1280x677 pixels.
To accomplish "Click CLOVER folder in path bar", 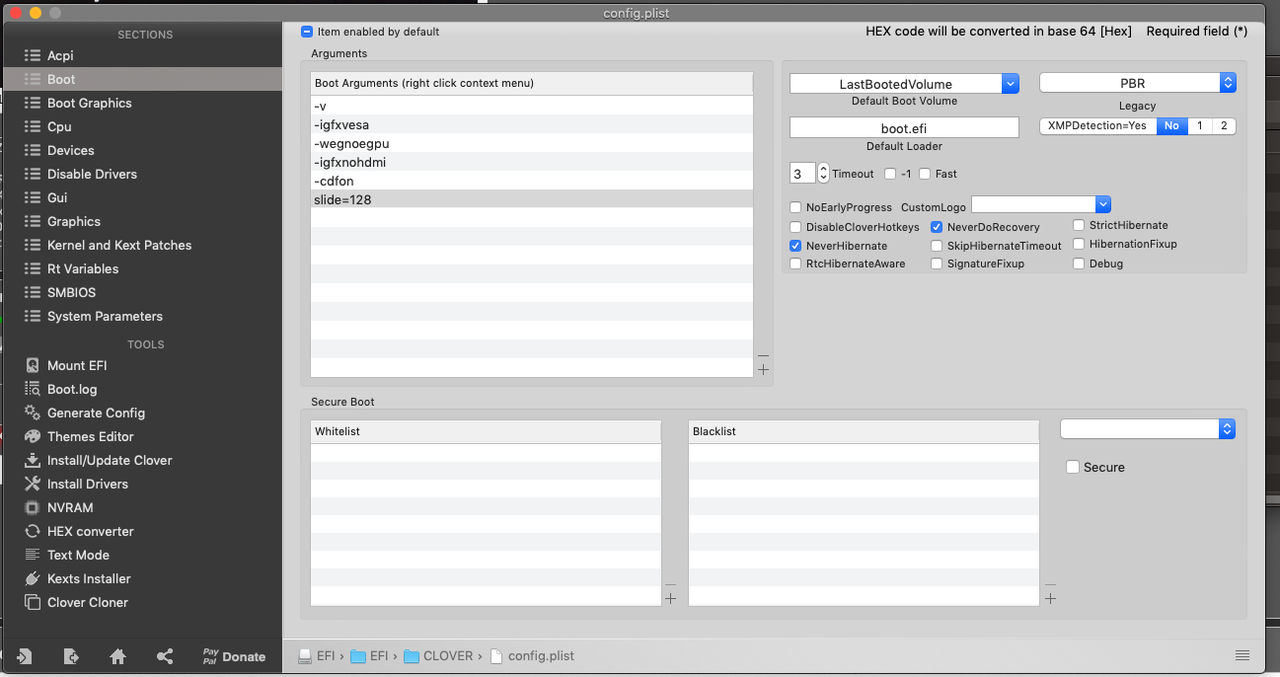I will coord(438,656).
